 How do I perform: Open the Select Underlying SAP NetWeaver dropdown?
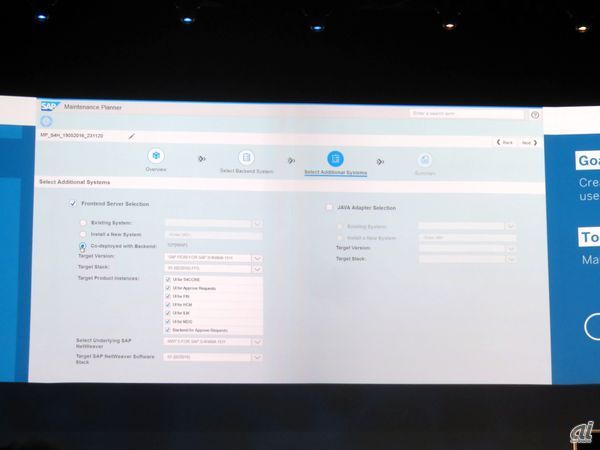pyautogui.click(x=257, y=341)
